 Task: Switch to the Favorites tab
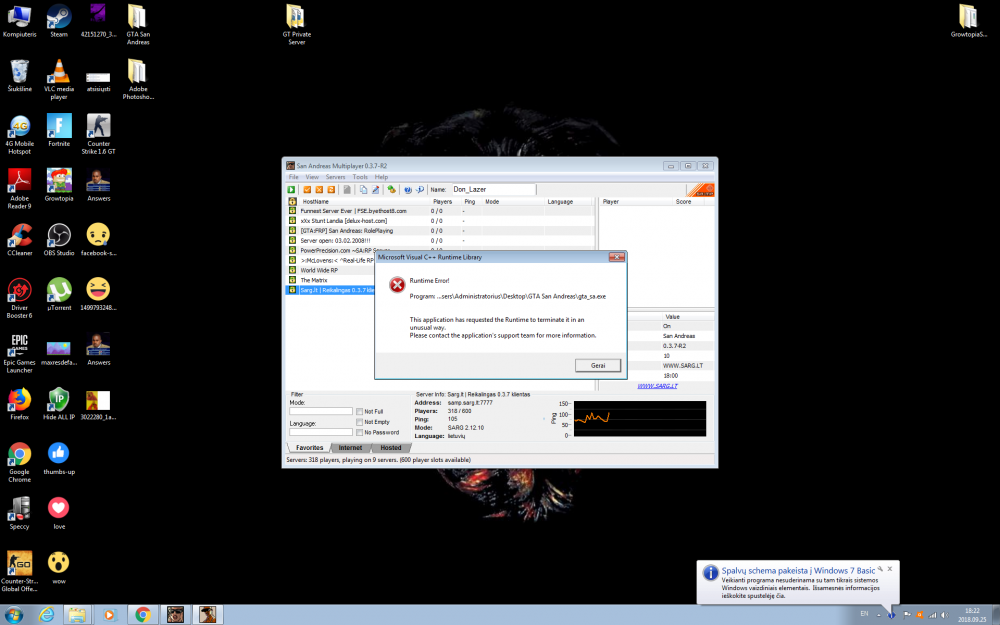[309, 448]
